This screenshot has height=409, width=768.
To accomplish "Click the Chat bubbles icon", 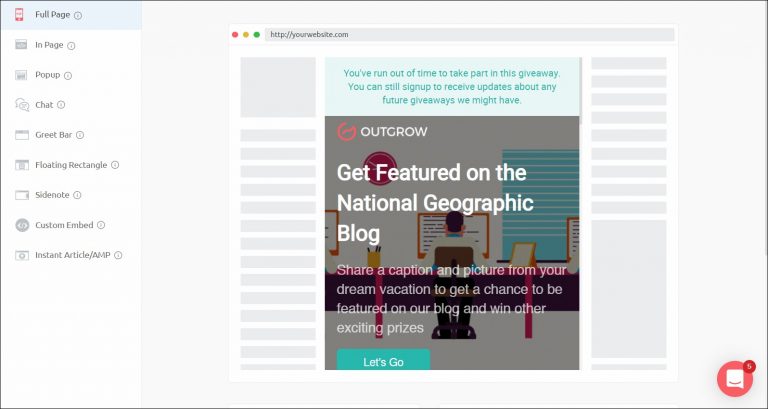I will [x=21, y=105].
